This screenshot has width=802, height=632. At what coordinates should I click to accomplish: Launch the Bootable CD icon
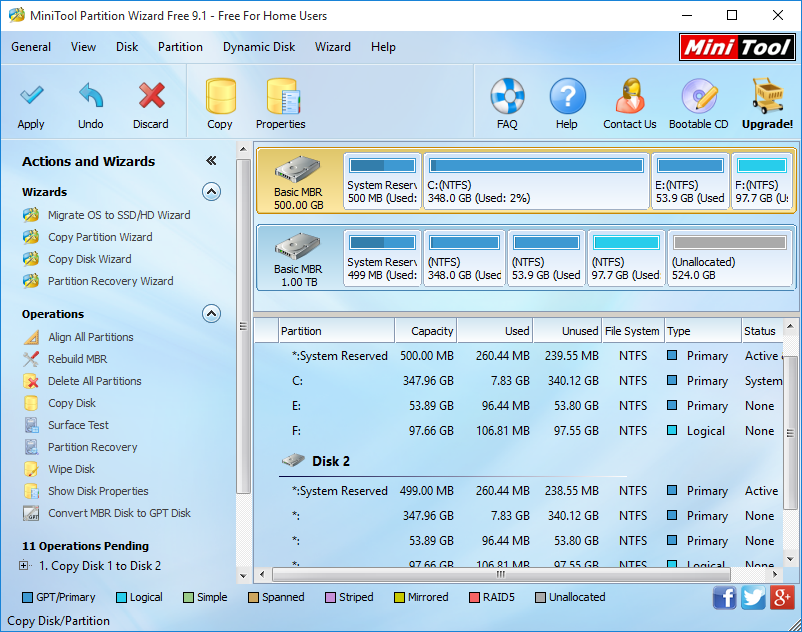699,96
